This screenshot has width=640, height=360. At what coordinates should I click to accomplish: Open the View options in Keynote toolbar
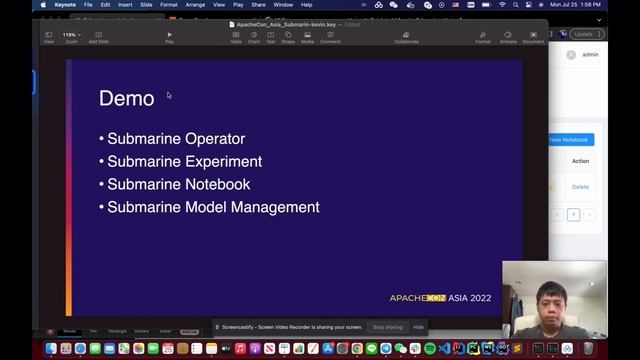(49, 37)
